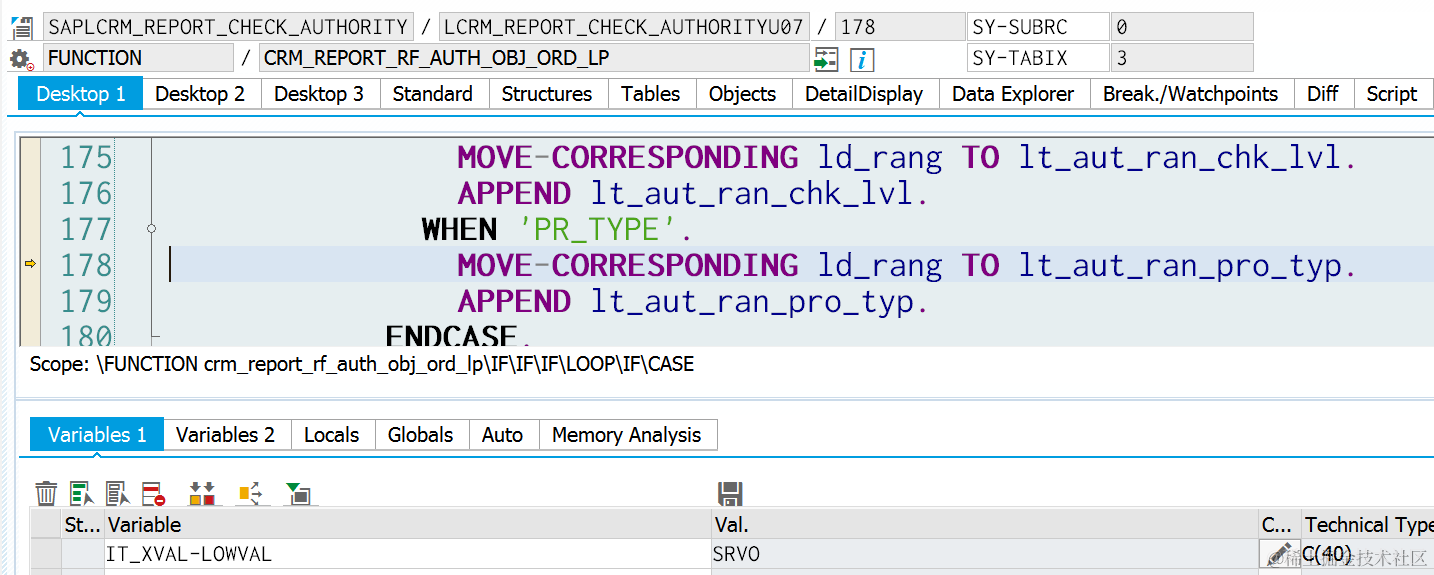Switch to Desktop 2 tab
Viewport: 1434px width, 575px height.
(200, 94)
